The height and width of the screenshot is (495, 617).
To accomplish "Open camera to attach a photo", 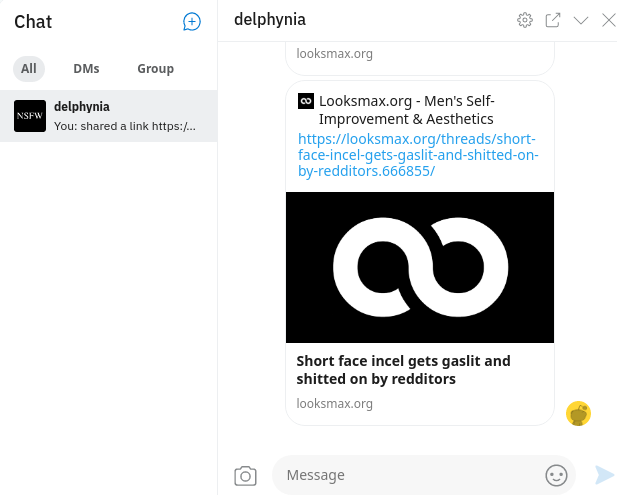I will click(245, 475).
